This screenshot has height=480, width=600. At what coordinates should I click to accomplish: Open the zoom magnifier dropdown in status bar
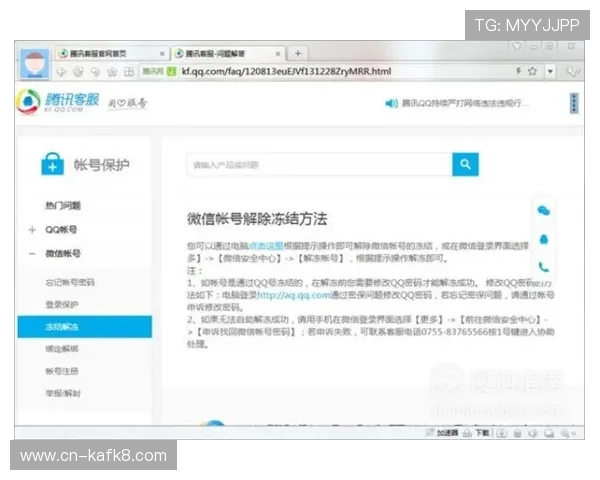tap(568, 433)
